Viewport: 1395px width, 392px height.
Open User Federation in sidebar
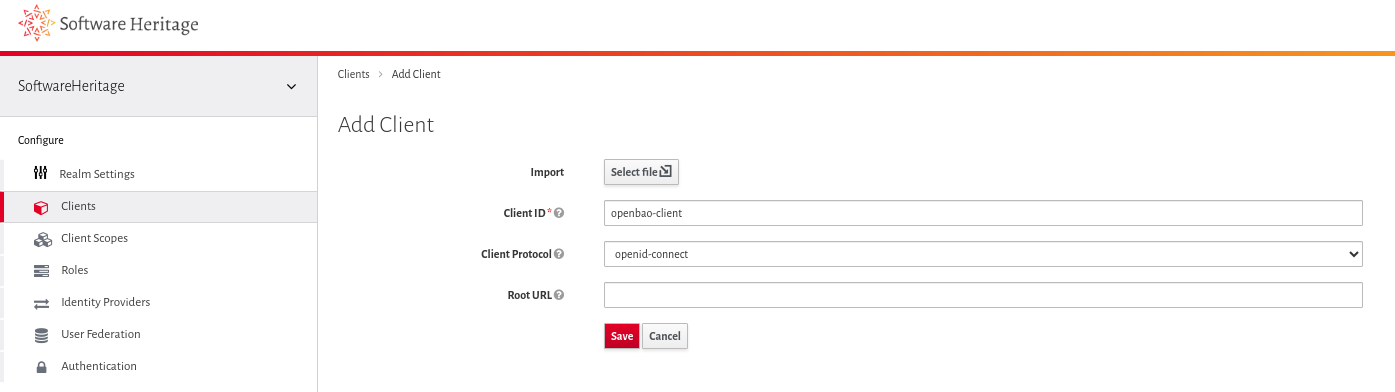pyautogui.click(x=159, y=334)
